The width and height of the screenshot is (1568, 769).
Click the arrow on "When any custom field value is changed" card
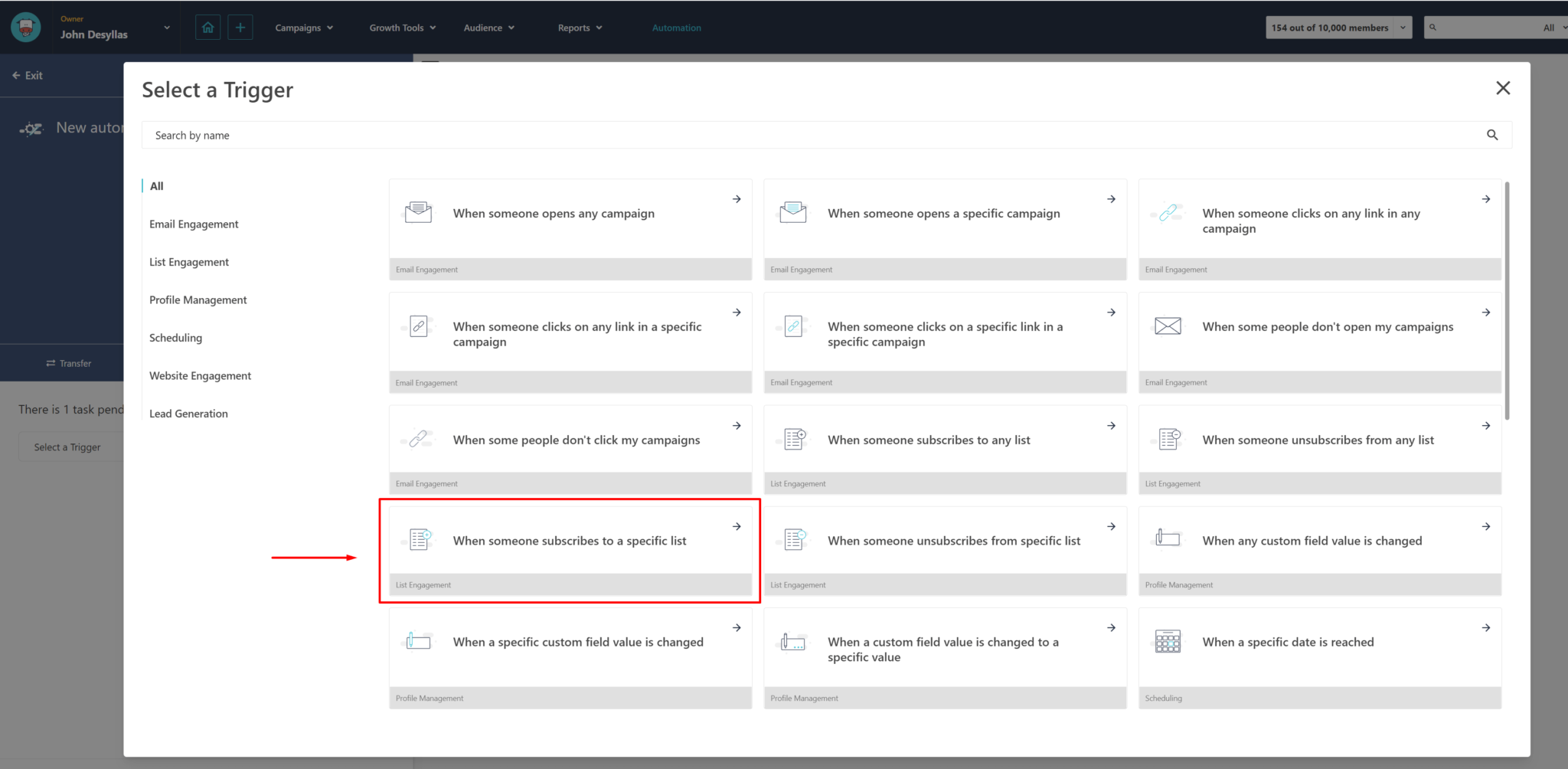click(1485, 526)
